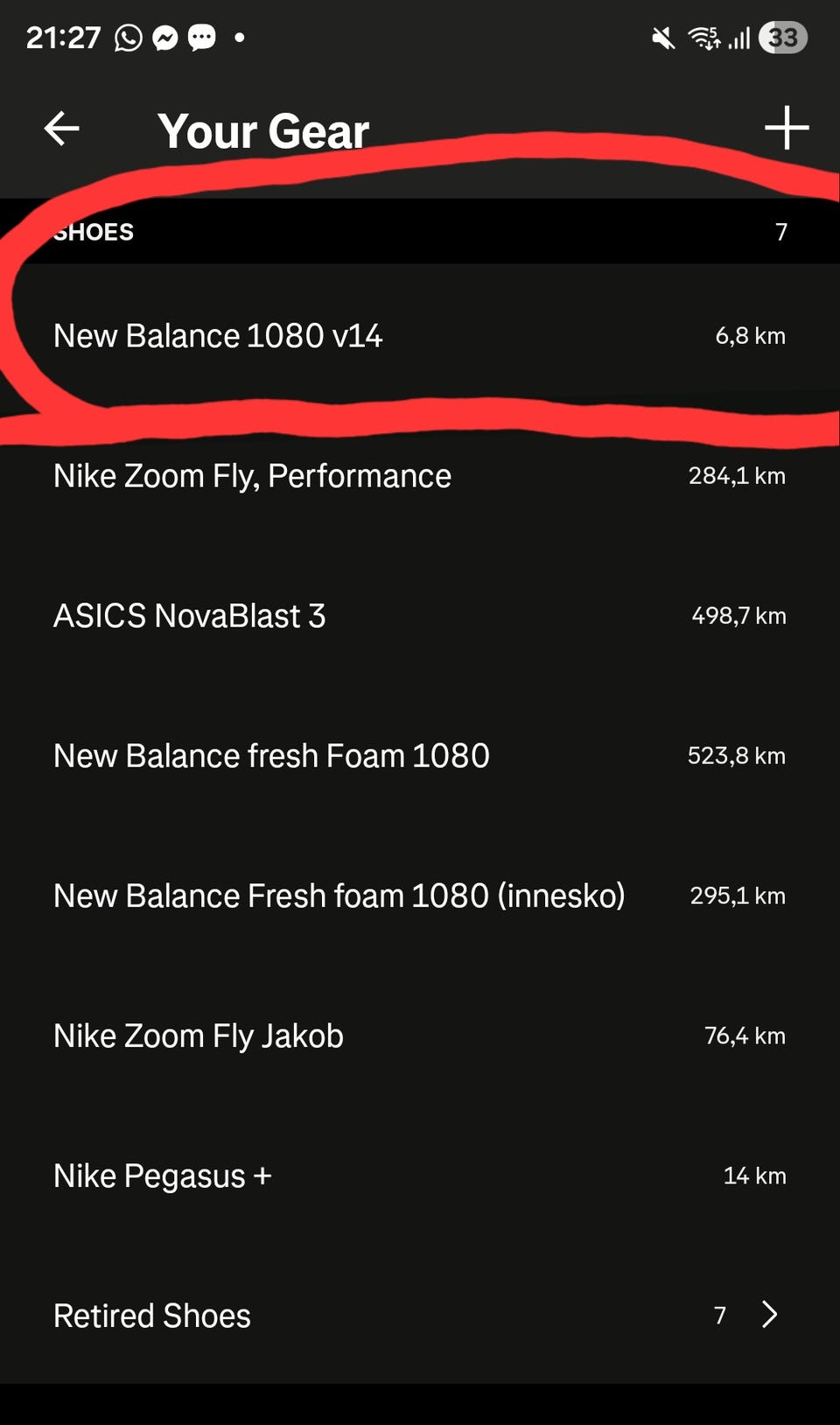Open New Balance 1080 v14 shoe
The height and width of the screenshot is (1425, 840).
[x=420, y=335]
